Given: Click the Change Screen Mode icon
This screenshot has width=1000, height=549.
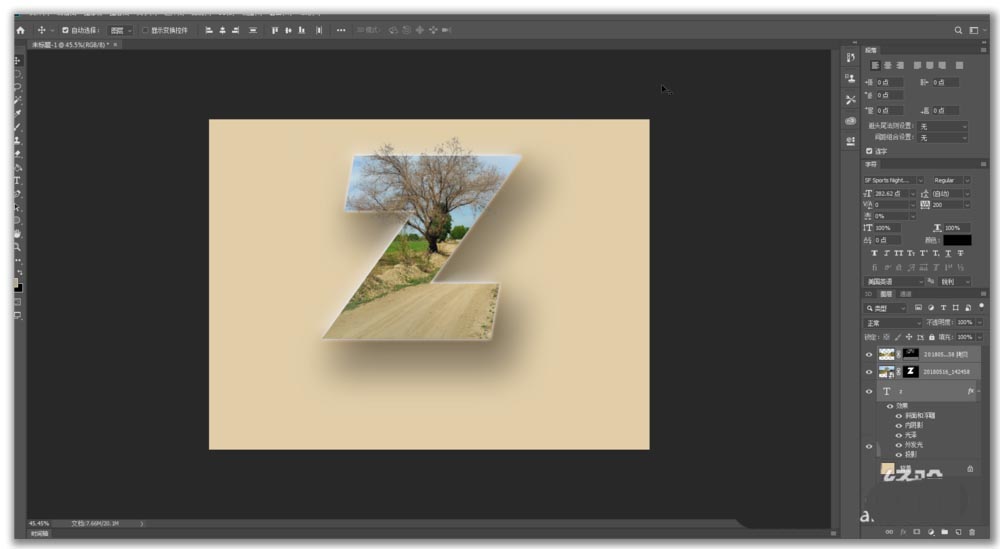Looking at the screenshot, I should (x=18, y=315).
